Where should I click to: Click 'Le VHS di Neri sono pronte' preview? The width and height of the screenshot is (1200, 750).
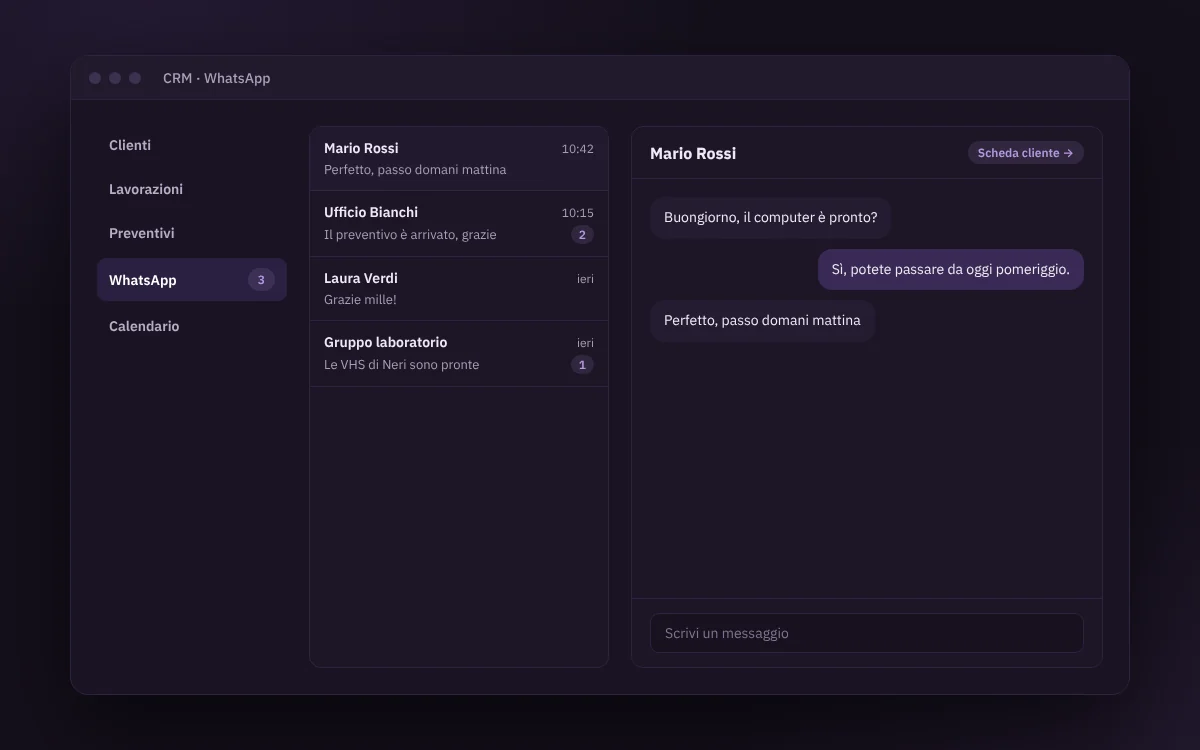pyautogui.click(x=401, y=365)
